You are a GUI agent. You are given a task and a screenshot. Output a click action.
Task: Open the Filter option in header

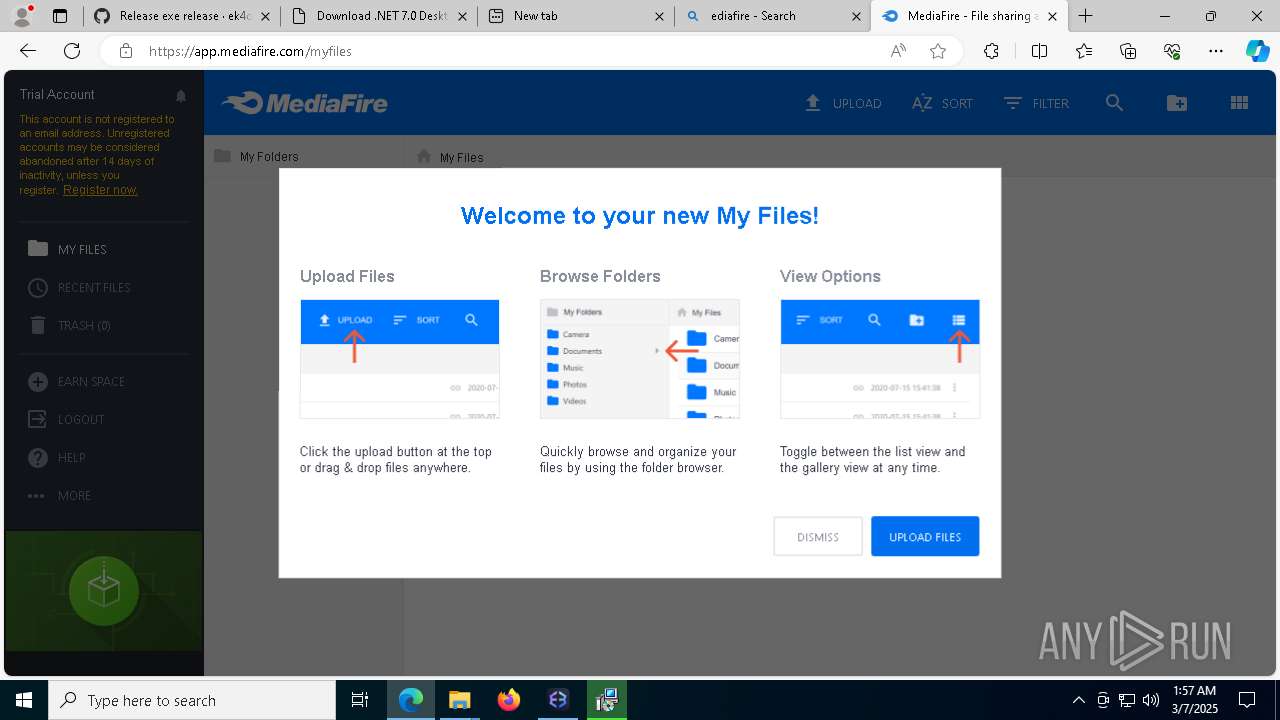pos(1036,103)
